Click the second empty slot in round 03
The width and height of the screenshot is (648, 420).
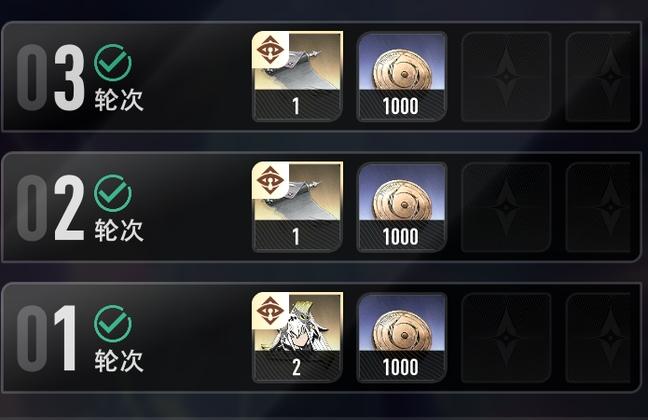(x=598, y=76)
